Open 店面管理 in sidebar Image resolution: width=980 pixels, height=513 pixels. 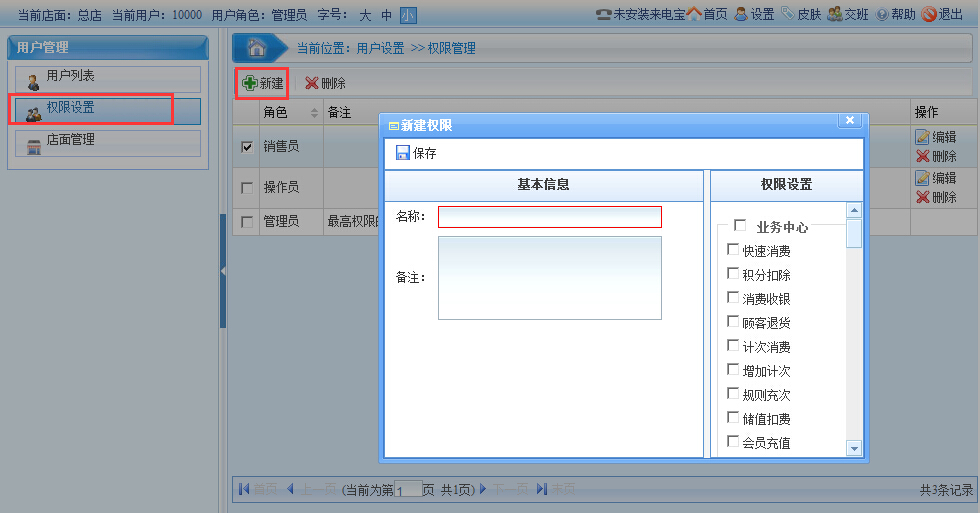(108, 143)
